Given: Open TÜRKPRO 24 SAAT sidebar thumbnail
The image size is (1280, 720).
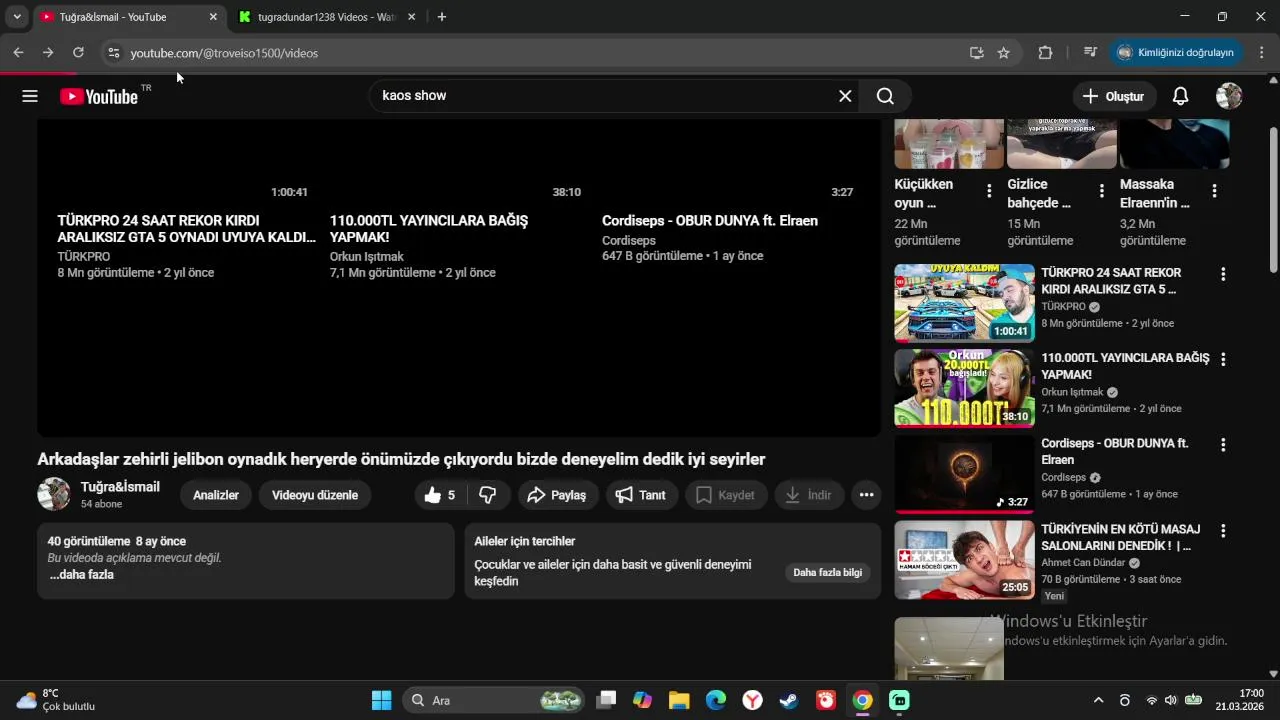Looking at the screenshot, I should (964, 303).
